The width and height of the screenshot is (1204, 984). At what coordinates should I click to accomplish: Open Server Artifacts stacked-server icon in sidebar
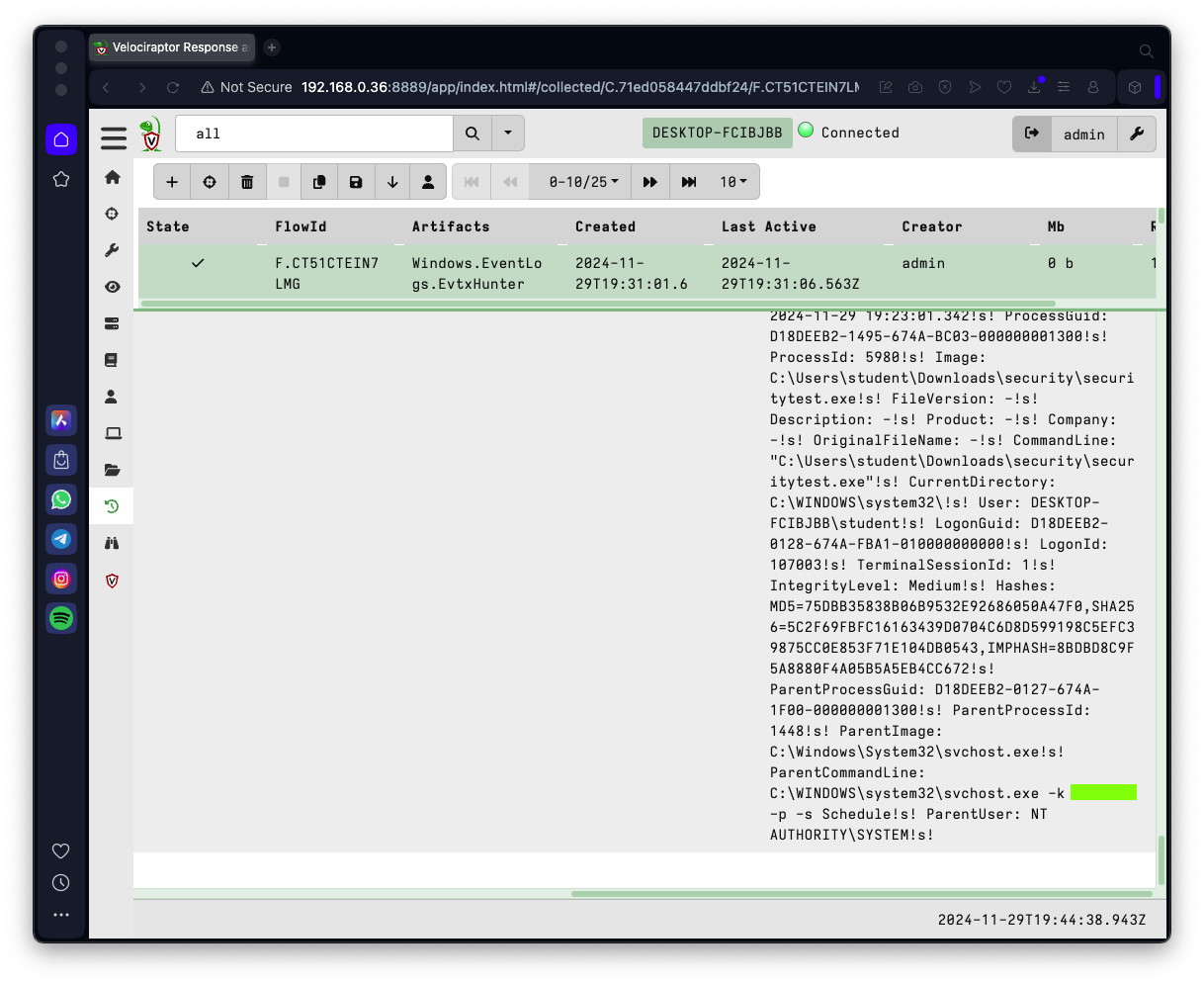(x=112, y=323)
